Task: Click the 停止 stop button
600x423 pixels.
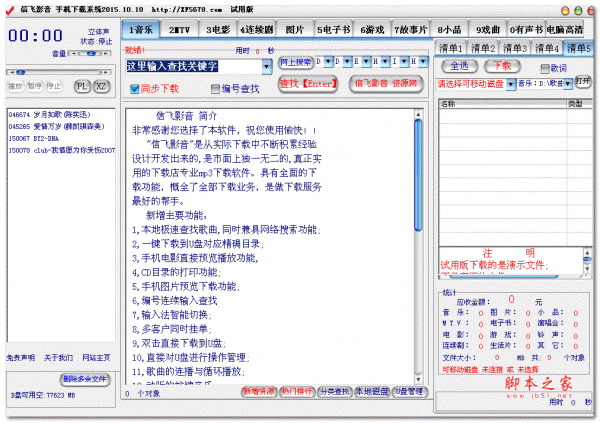Action: tap(54, 86)
